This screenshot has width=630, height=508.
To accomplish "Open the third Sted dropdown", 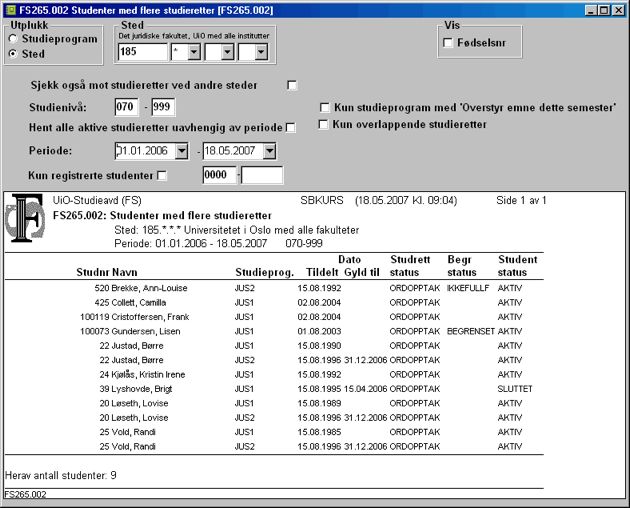I will tap(261, 52).
